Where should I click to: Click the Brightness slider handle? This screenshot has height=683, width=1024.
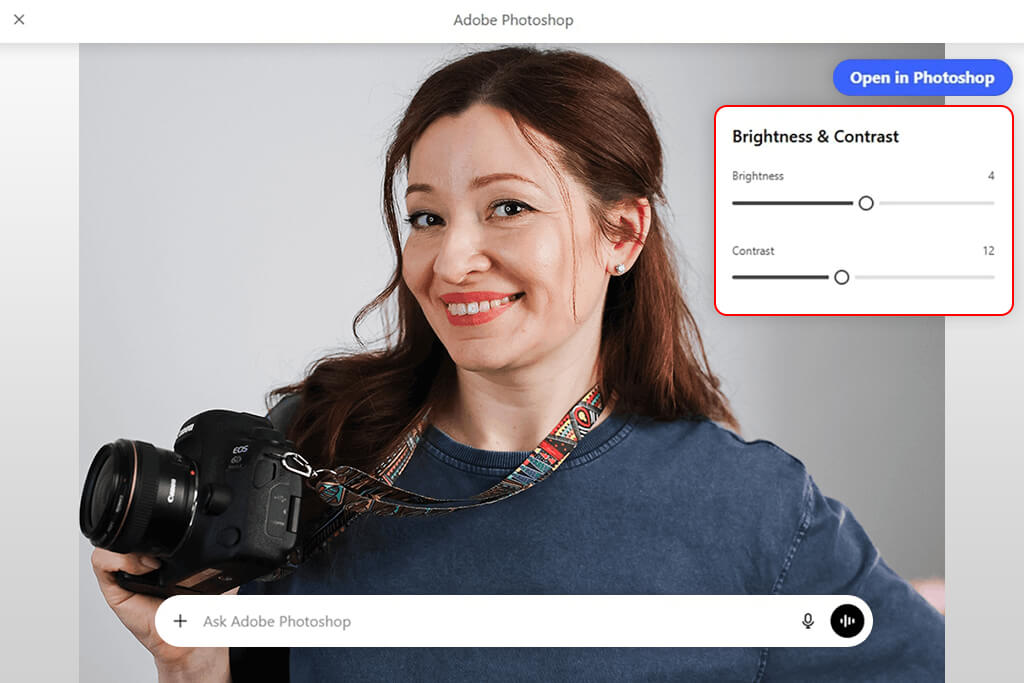pyautogui.click(x=866, y=203)
